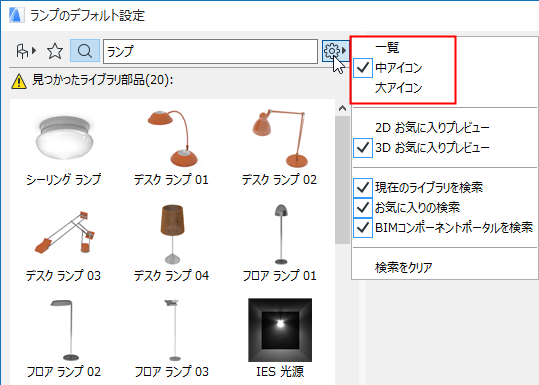Show favorites with the star icon
This screenshot has width=539, height=385.
pos(55,51)
